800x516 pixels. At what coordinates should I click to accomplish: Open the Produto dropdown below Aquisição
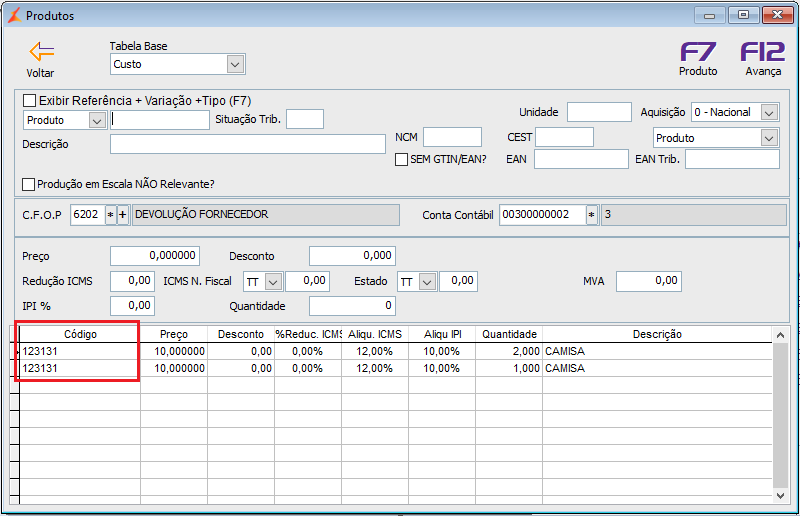point(769,138)
